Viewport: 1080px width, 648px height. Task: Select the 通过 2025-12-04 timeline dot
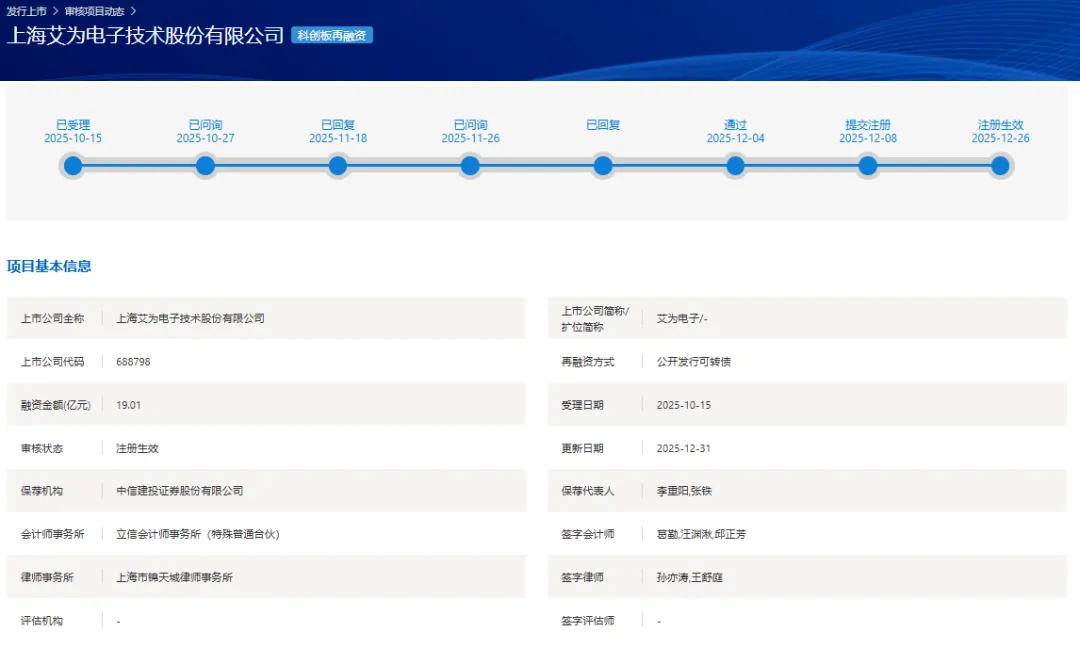(x=736, y=166)
